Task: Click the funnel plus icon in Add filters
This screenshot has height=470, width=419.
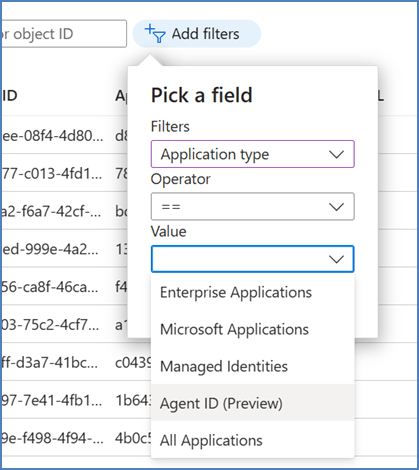Action: coord(155,34)
